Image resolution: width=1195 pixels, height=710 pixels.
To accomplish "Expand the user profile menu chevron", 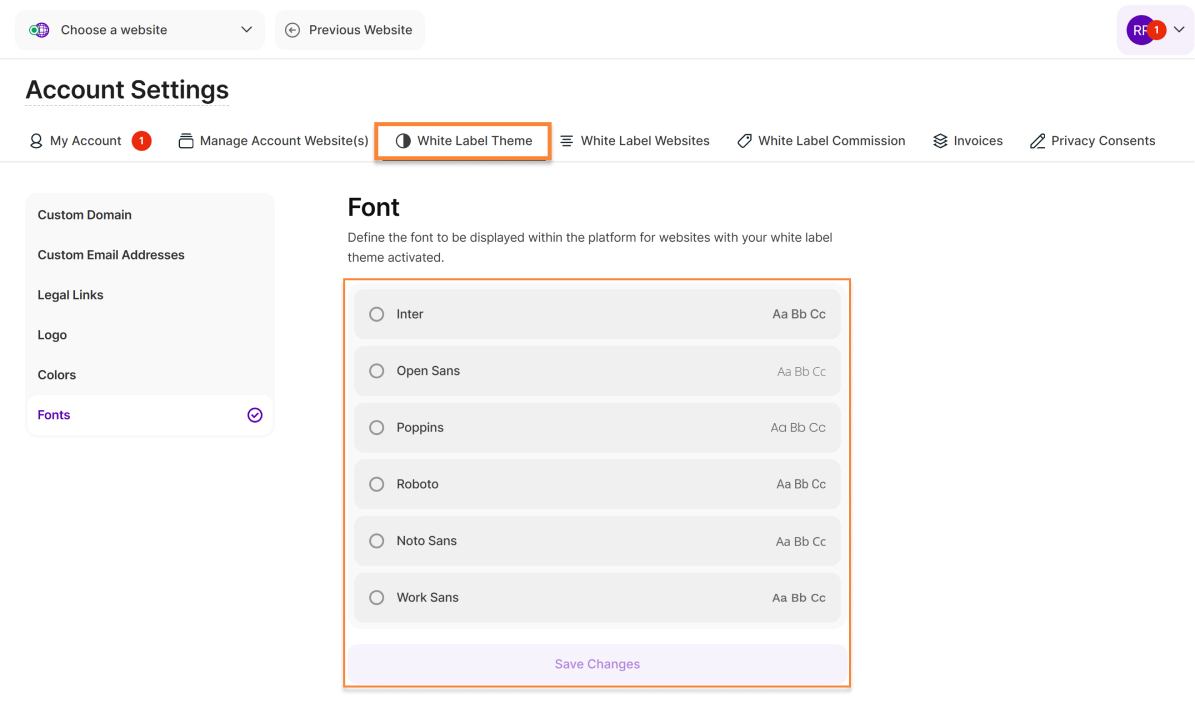I will [1179, 30].
